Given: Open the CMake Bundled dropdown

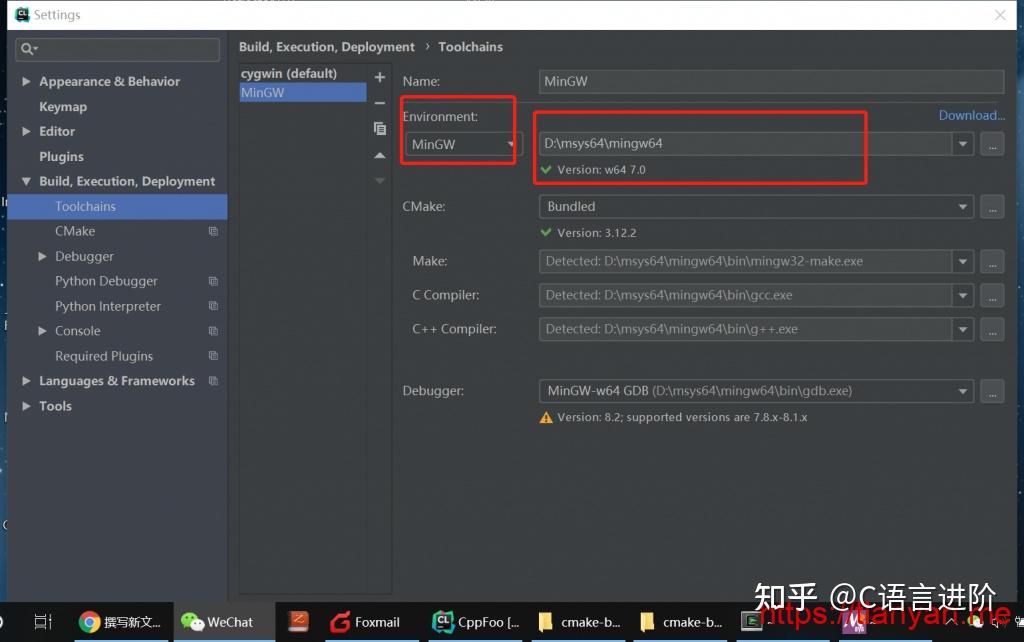Looking at the screenshot, I should click(x=963, y=207).
